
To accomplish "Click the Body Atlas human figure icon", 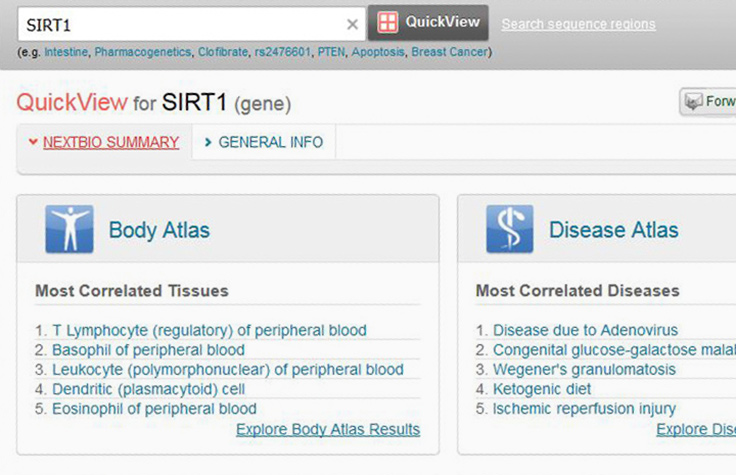I will pyautogui.click(x=69, y=230).
